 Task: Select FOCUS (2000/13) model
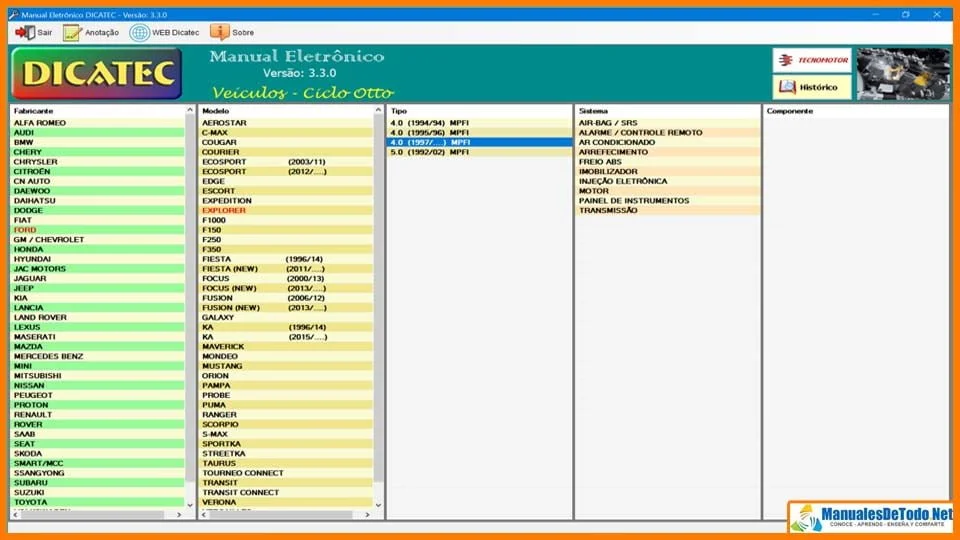(x=287, y=279)
